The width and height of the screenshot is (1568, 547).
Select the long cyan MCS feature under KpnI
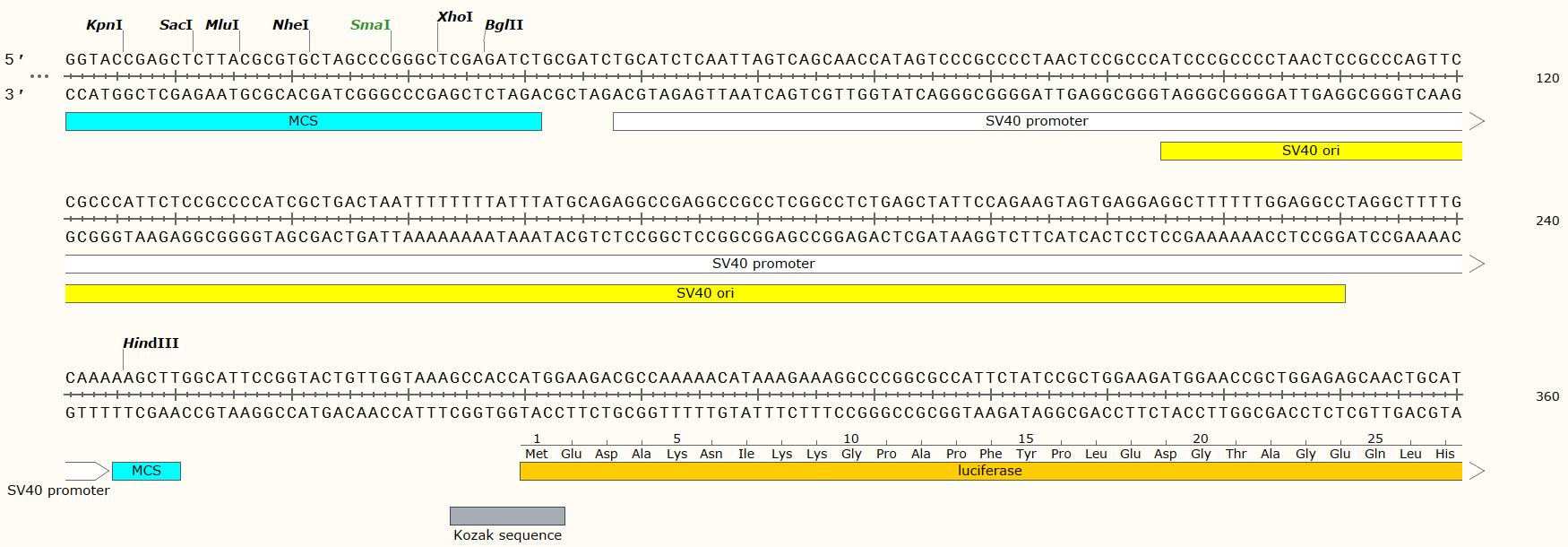303,121
